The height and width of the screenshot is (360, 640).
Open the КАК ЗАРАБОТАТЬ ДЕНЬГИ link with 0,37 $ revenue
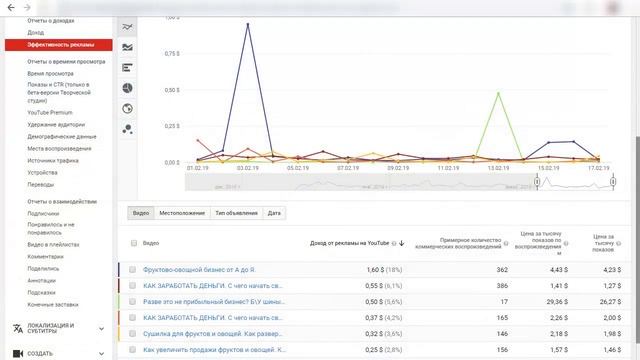[x=213, y=318]
